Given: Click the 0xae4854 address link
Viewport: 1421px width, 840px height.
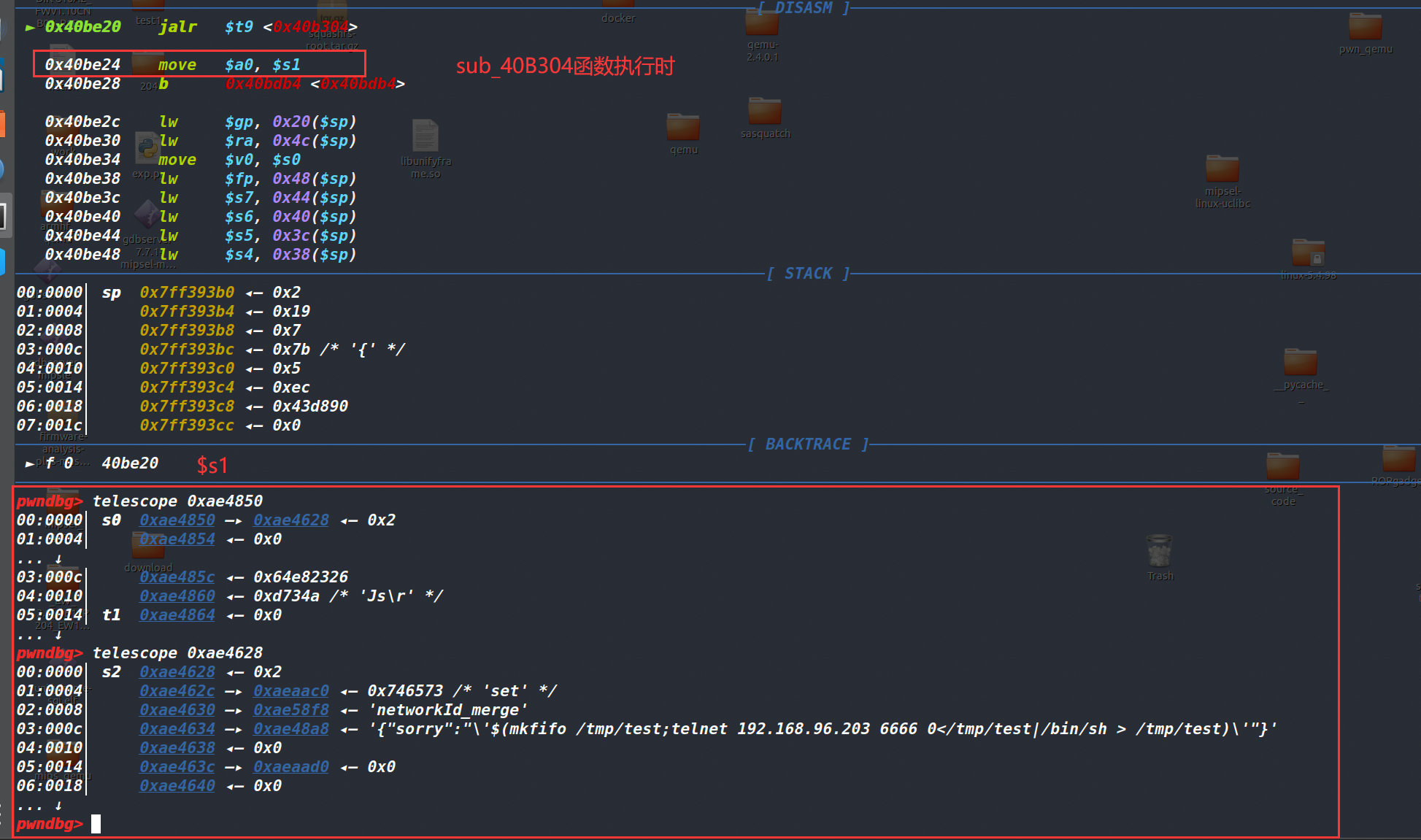Looking at the screenshot, I should (x=177, y=539).
